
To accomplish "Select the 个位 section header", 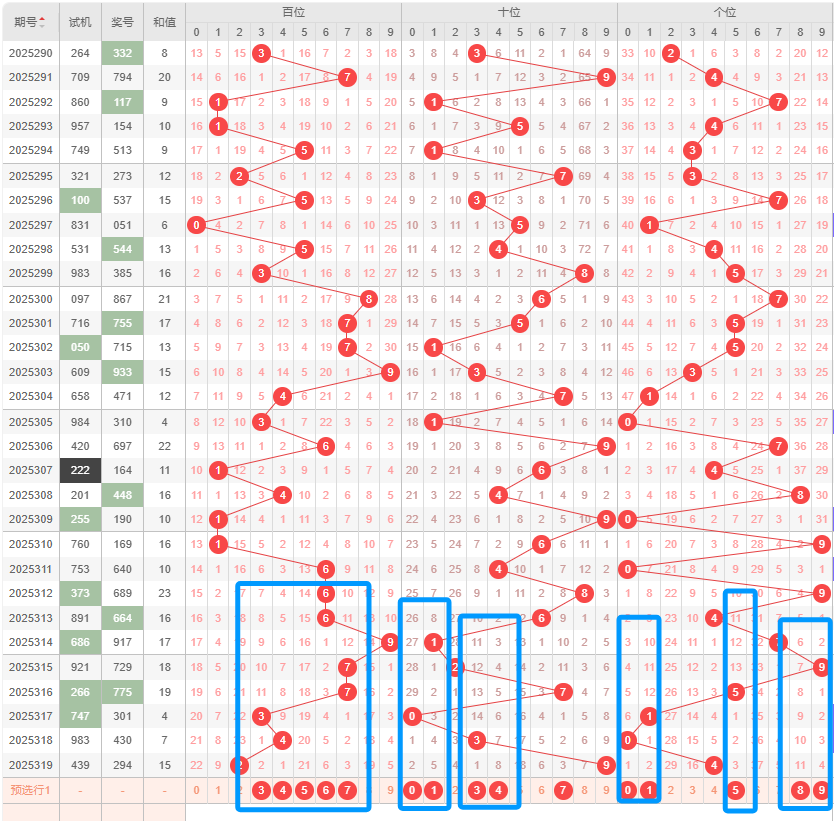I will pyautogui.click(x=724, y=12).
